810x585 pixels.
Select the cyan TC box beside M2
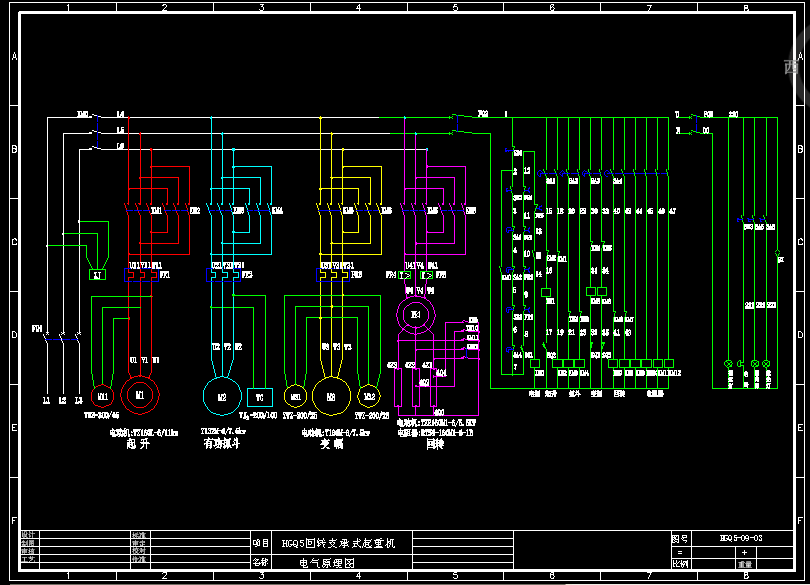pyautogui.click(x=259, y=396)
